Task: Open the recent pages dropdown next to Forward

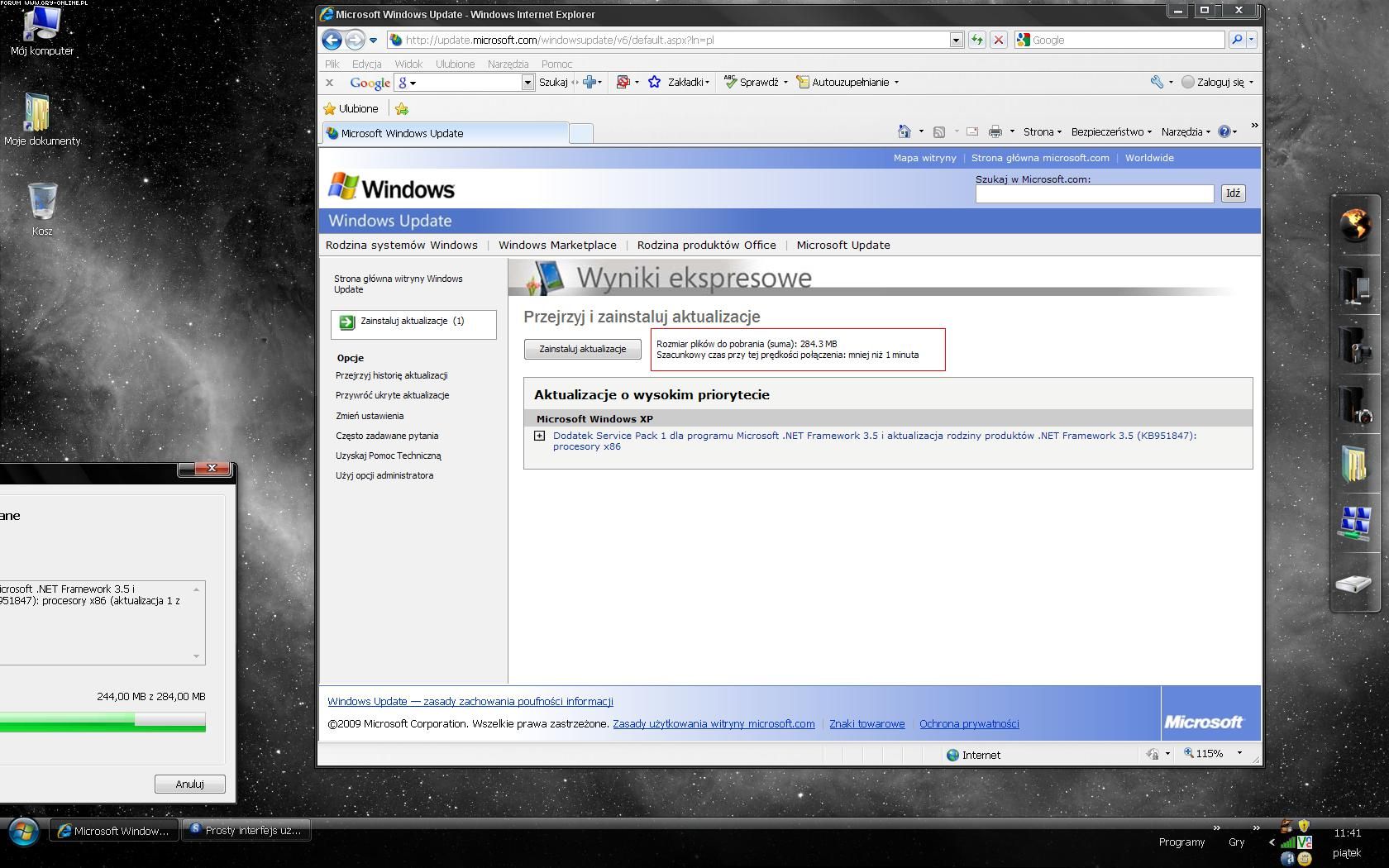Action: 374,40
